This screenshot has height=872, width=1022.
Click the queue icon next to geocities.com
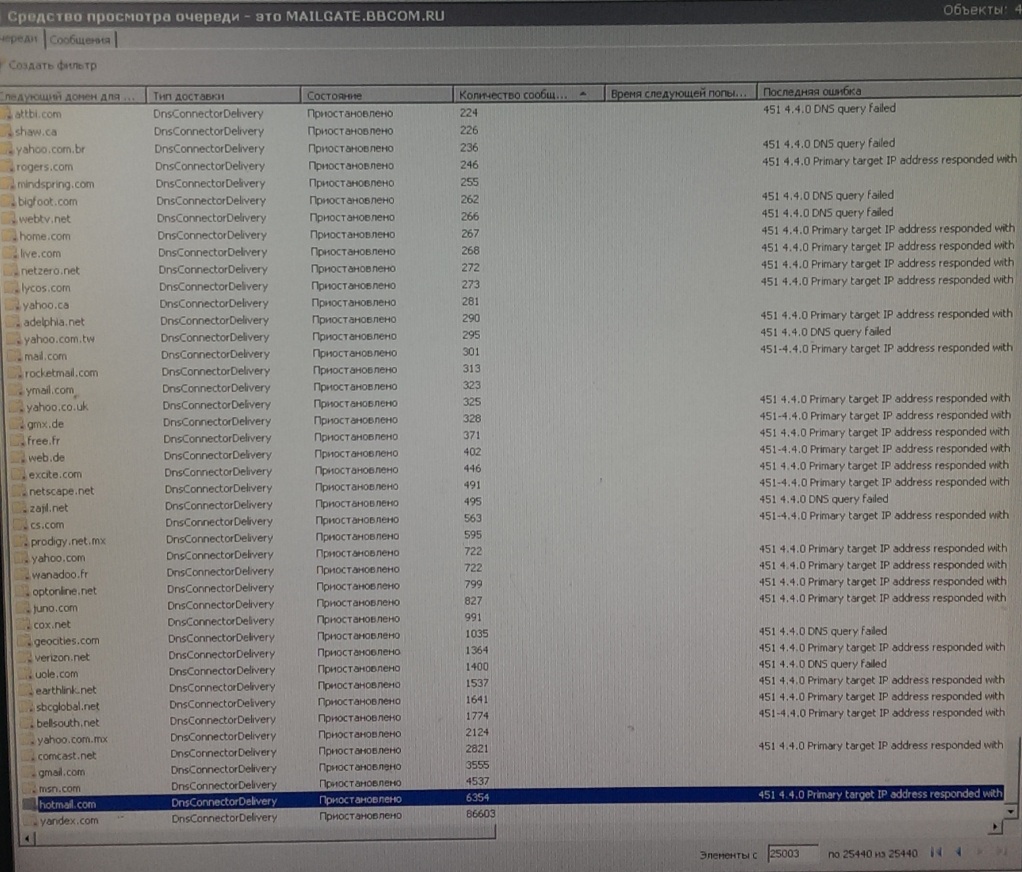(25, 640)
